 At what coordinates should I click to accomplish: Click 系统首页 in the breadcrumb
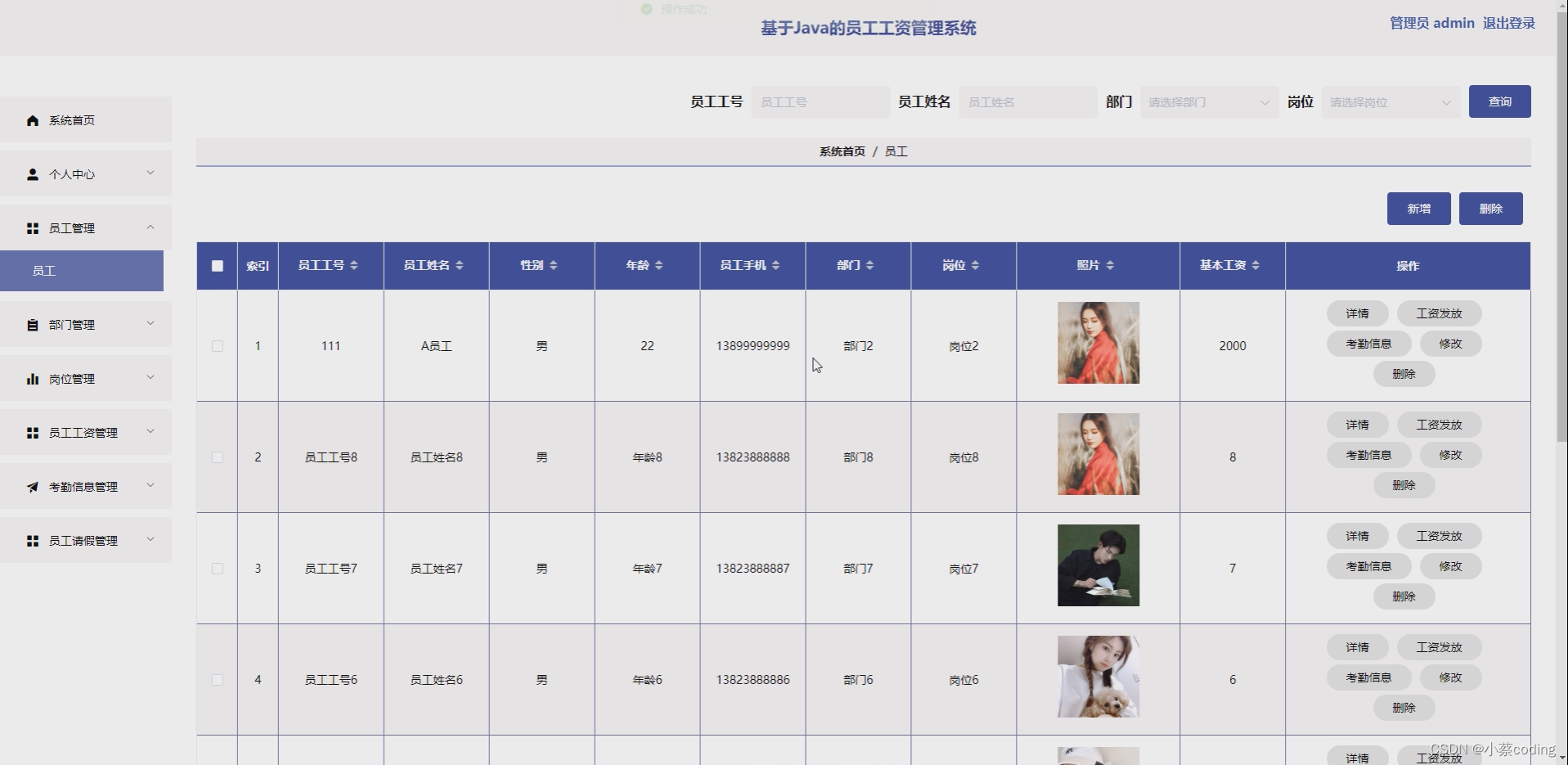pos(842,151)
